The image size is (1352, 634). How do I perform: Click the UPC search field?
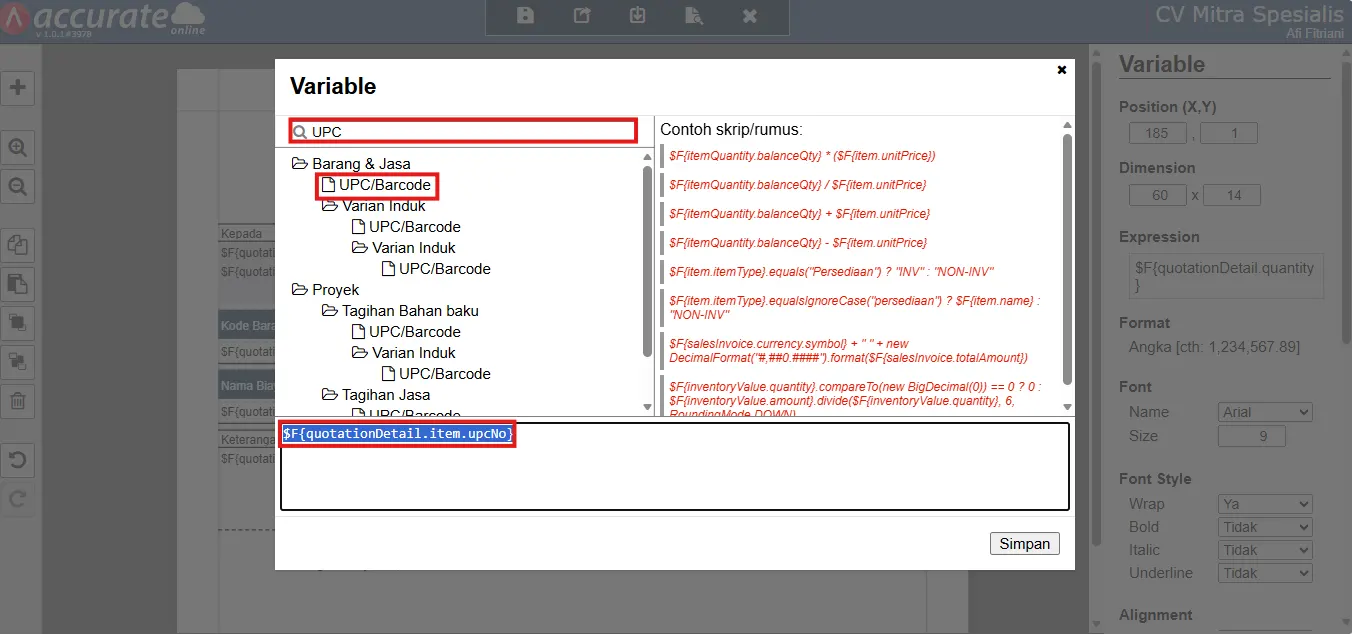pyautogui.click(x=463, y=131)
